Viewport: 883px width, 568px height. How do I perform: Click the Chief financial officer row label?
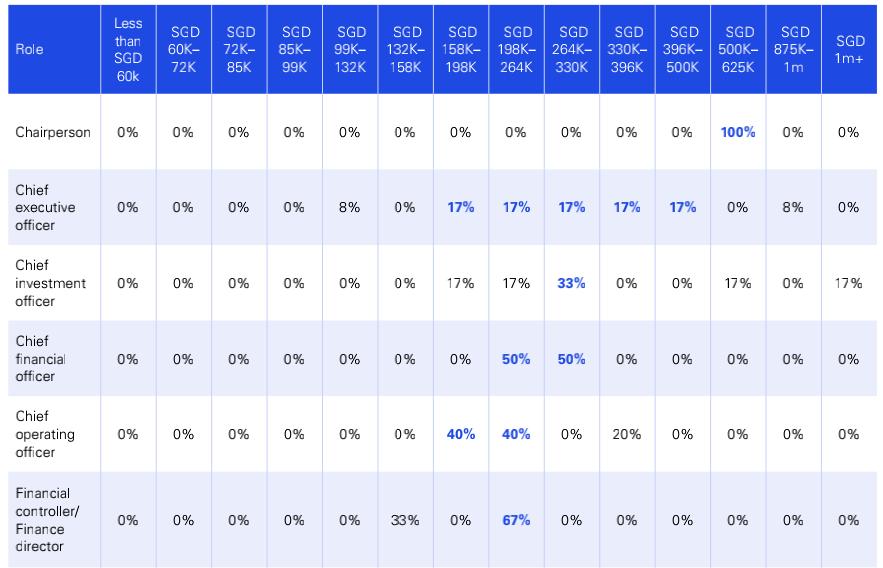coord(41,359)
